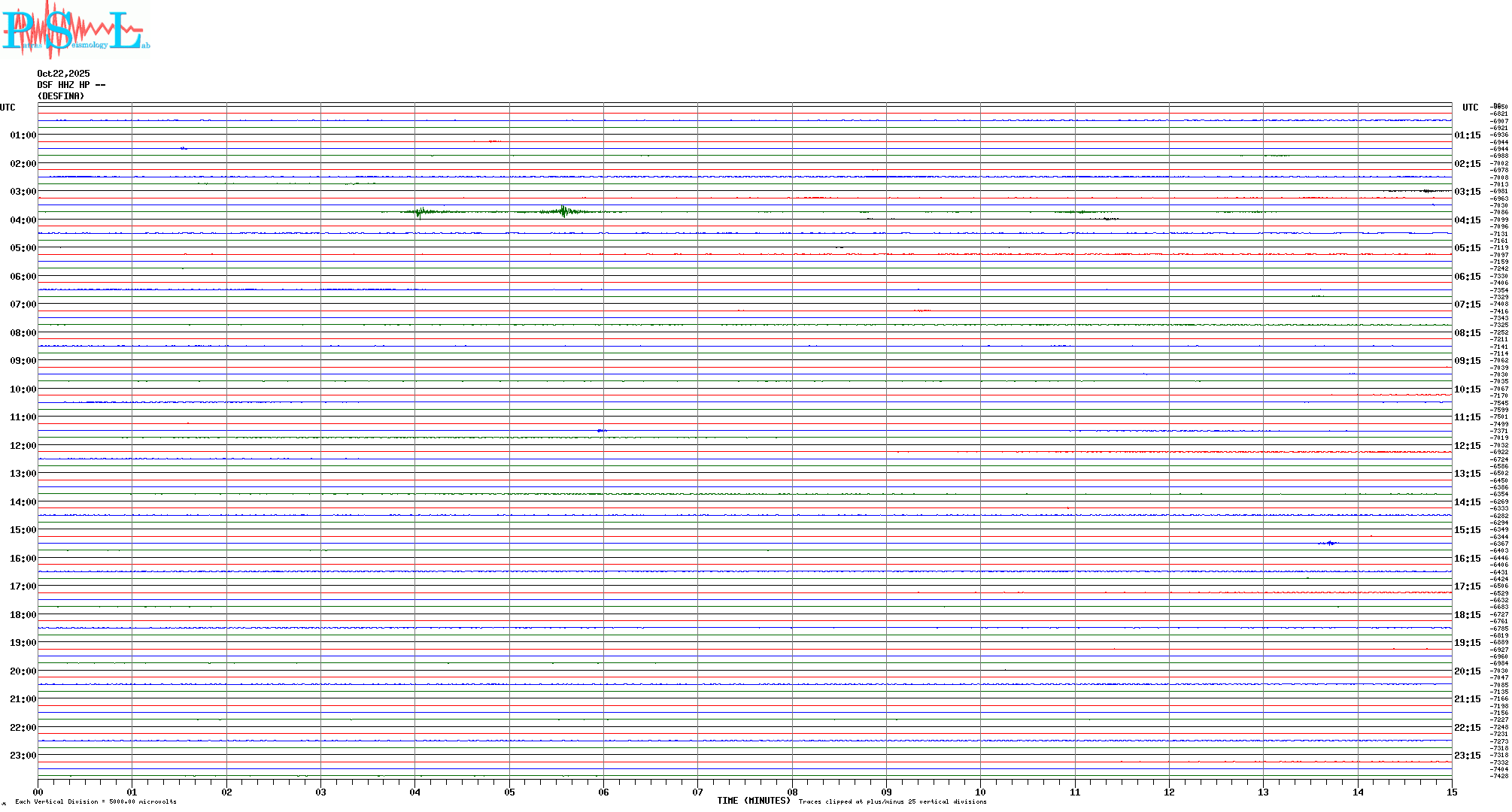
Task: Click the PSL Seismology Lab logo
Action: pos(75,29)
